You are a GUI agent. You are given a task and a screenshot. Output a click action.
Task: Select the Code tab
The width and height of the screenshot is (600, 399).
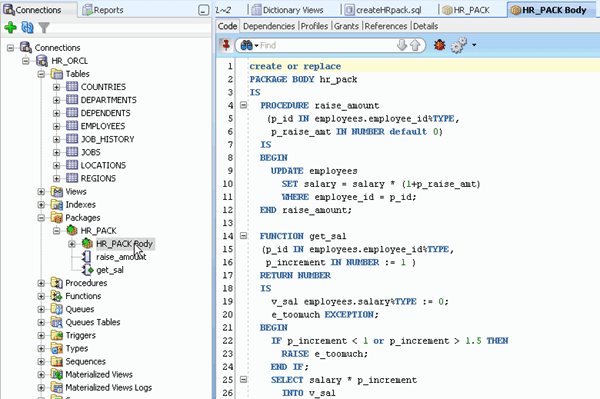[x=227, y=26]
